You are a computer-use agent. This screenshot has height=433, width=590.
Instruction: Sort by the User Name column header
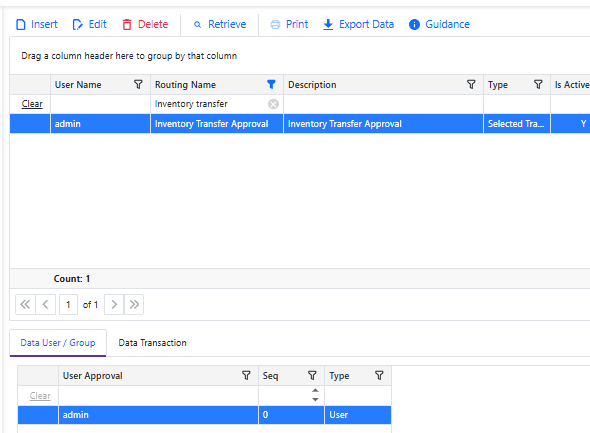click(x=78, y=85)
